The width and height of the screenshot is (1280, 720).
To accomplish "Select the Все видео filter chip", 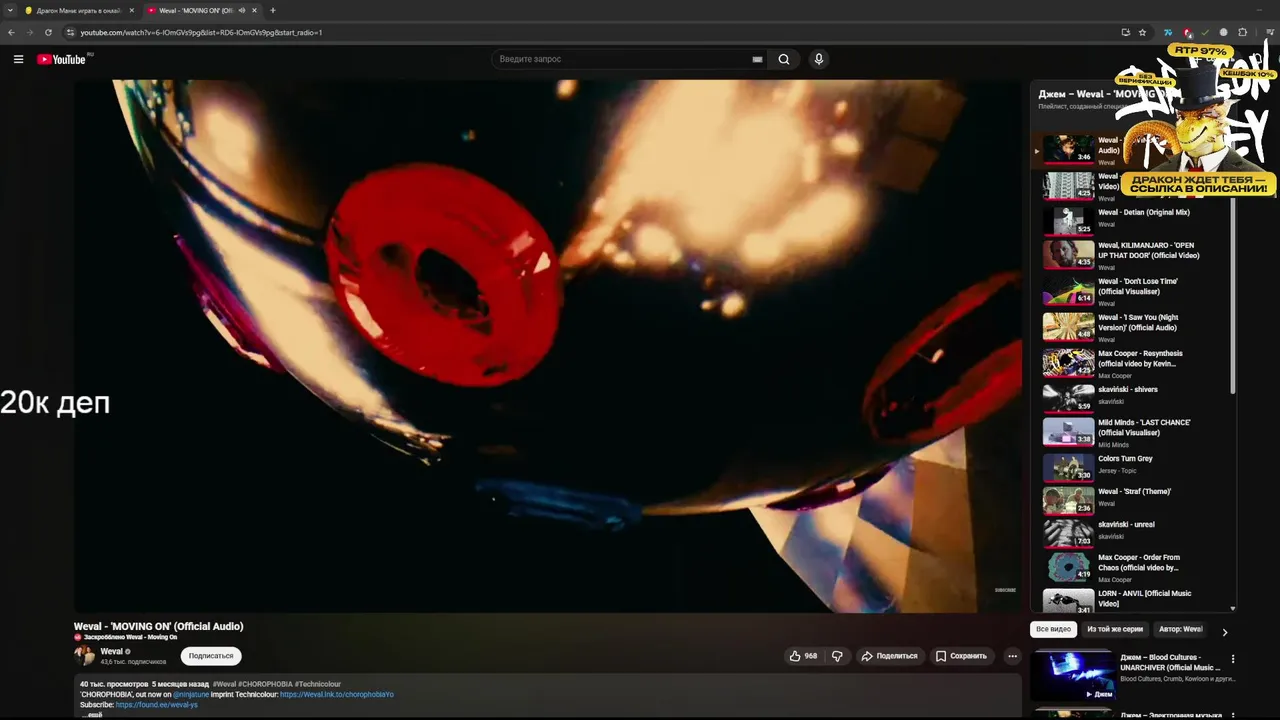I will tap(1053, 629).
